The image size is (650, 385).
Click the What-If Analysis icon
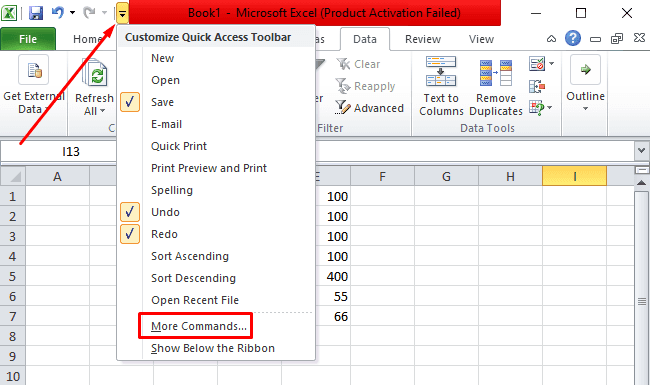pyautogui.click(x=537, y=108)
